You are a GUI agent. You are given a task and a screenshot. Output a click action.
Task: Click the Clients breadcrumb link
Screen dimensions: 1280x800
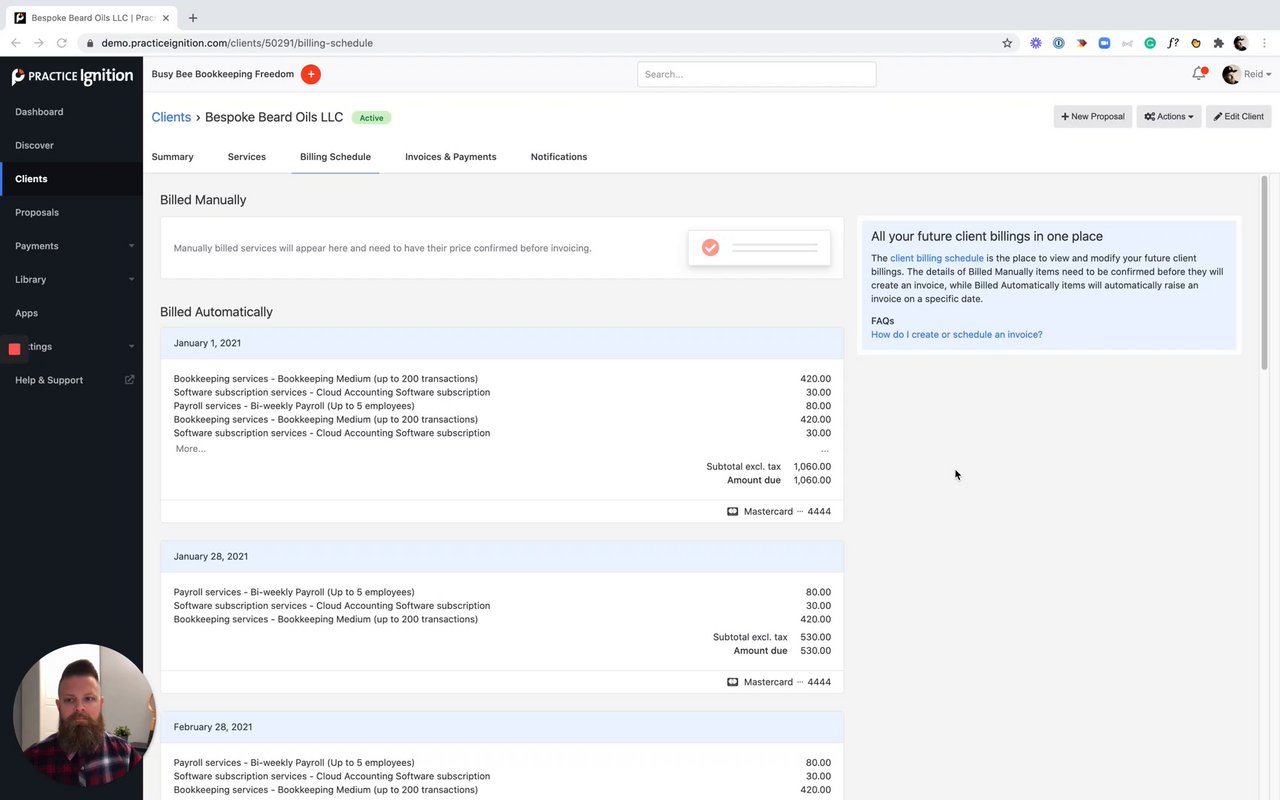(x=171, y=117)
